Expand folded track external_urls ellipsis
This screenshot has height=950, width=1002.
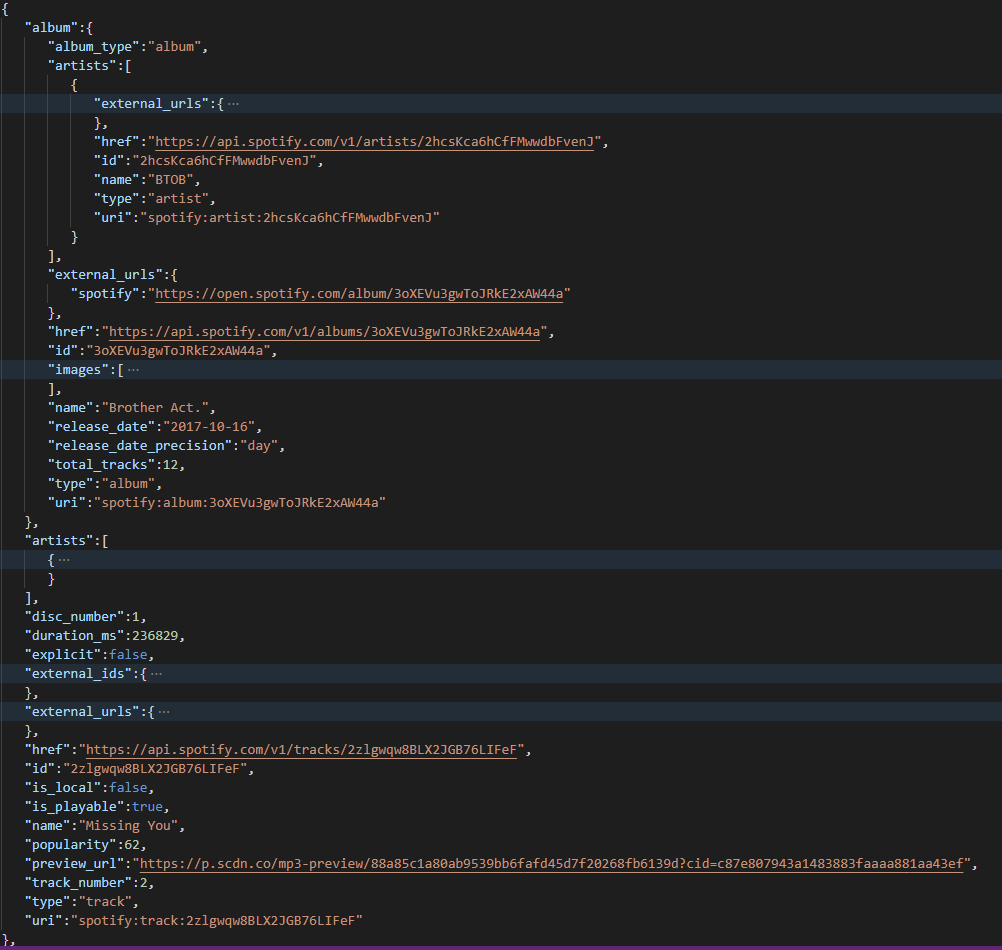[164, 712]
